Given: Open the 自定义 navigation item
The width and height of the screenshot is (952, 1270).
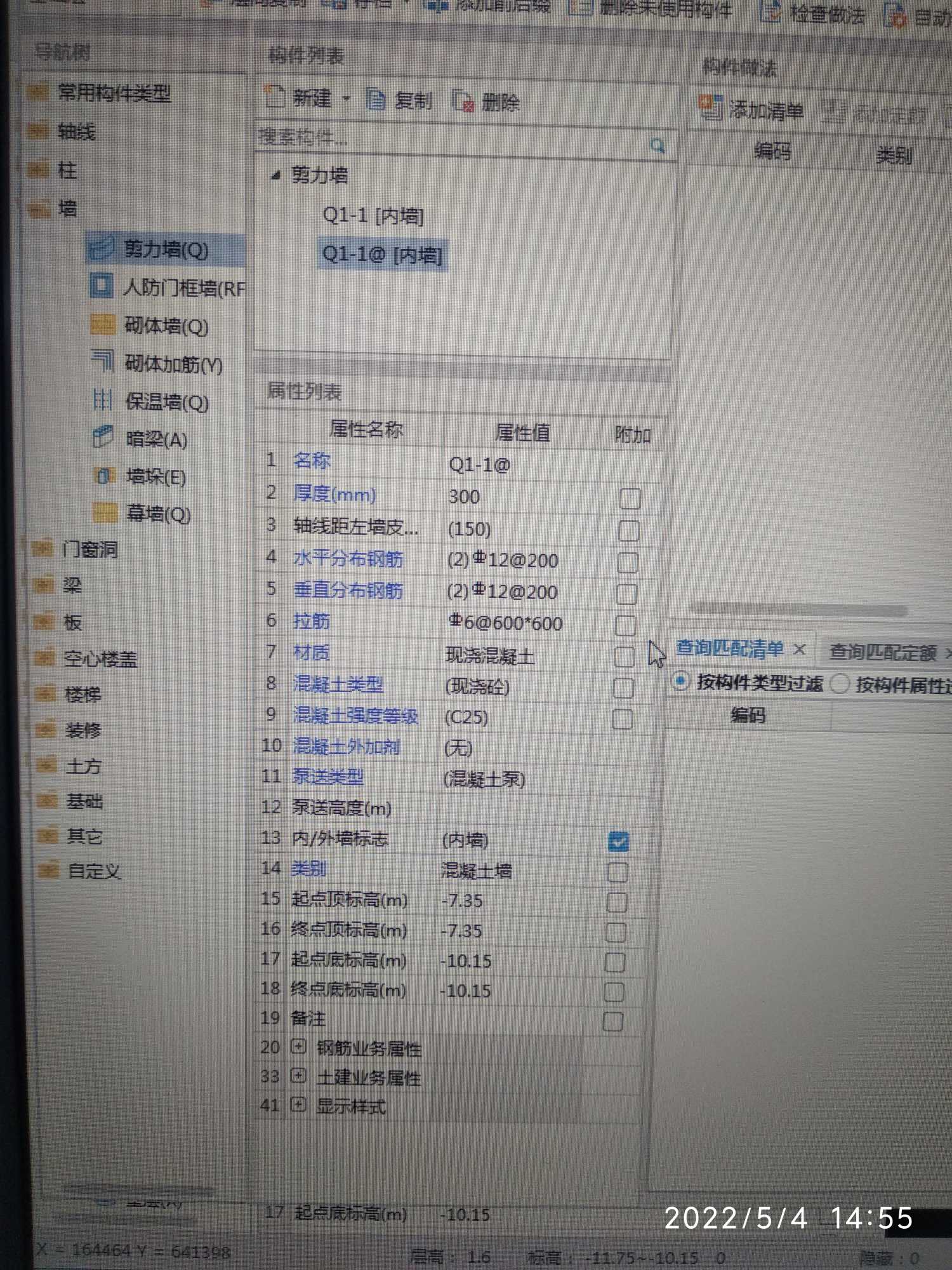Looking at the screenshot, I should point(93,870).
